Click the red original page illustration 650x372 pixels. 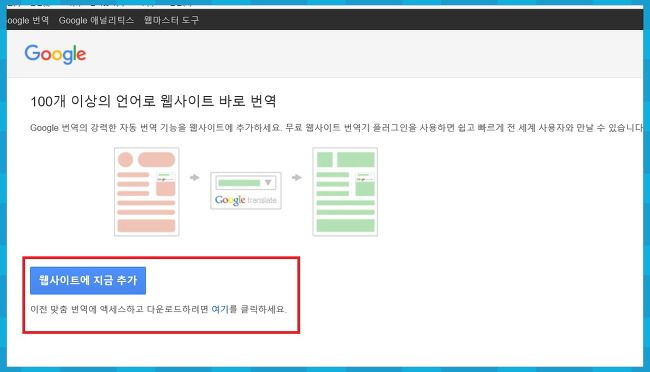pyautogui.click(x=147, y=192)
